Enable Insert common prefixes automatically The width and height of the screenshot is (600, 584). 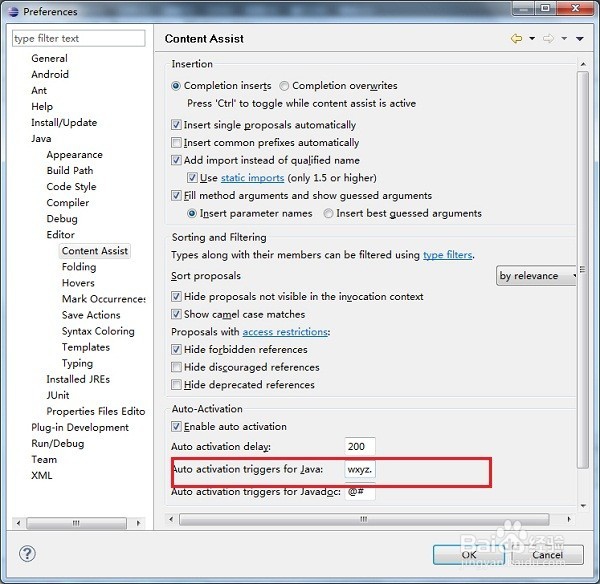pyautogui.click(x=176, y=142)
